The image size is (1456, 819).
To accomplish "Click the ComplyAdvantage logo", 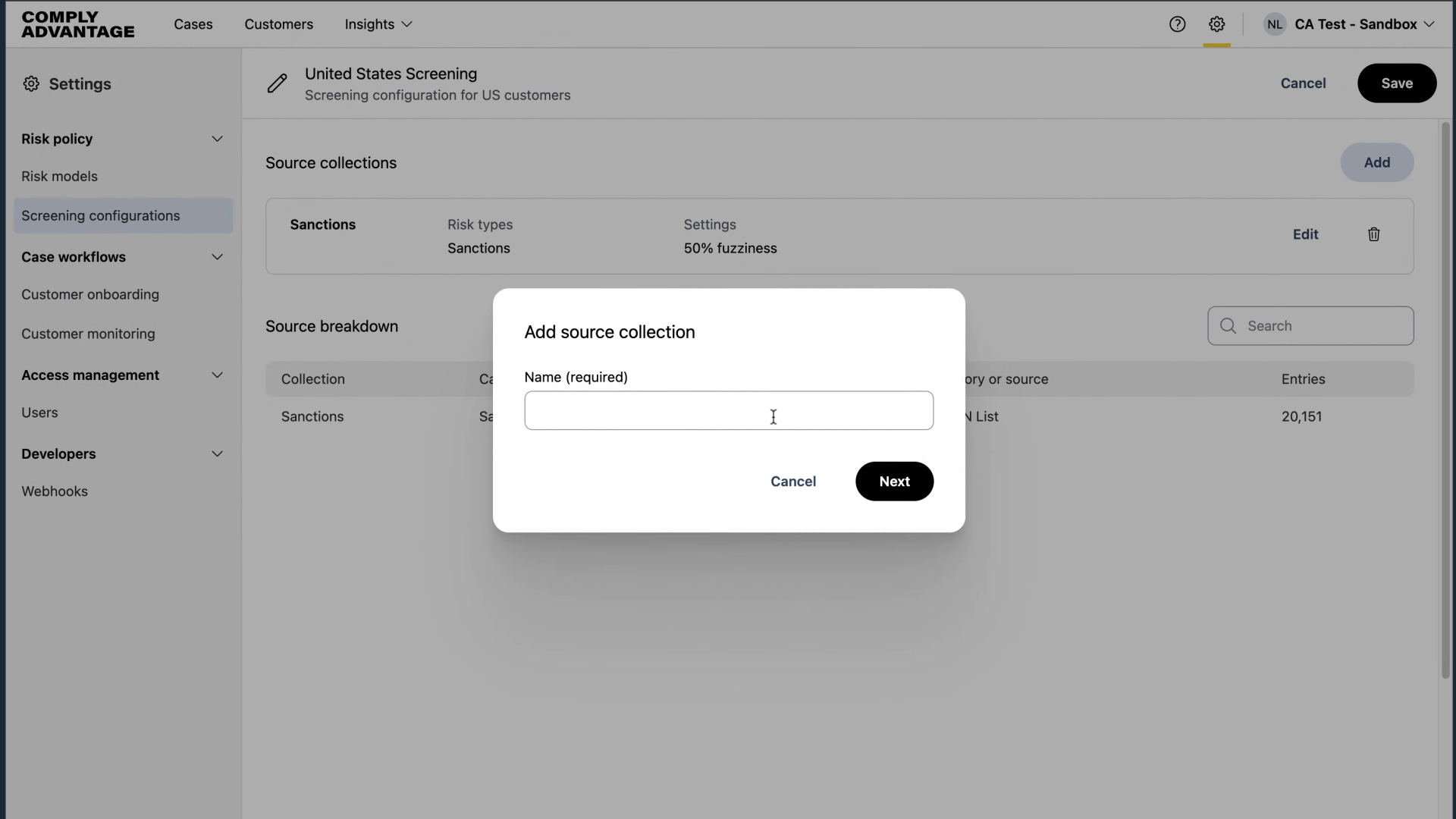I will pyautogui.click(x=77, y=24).
